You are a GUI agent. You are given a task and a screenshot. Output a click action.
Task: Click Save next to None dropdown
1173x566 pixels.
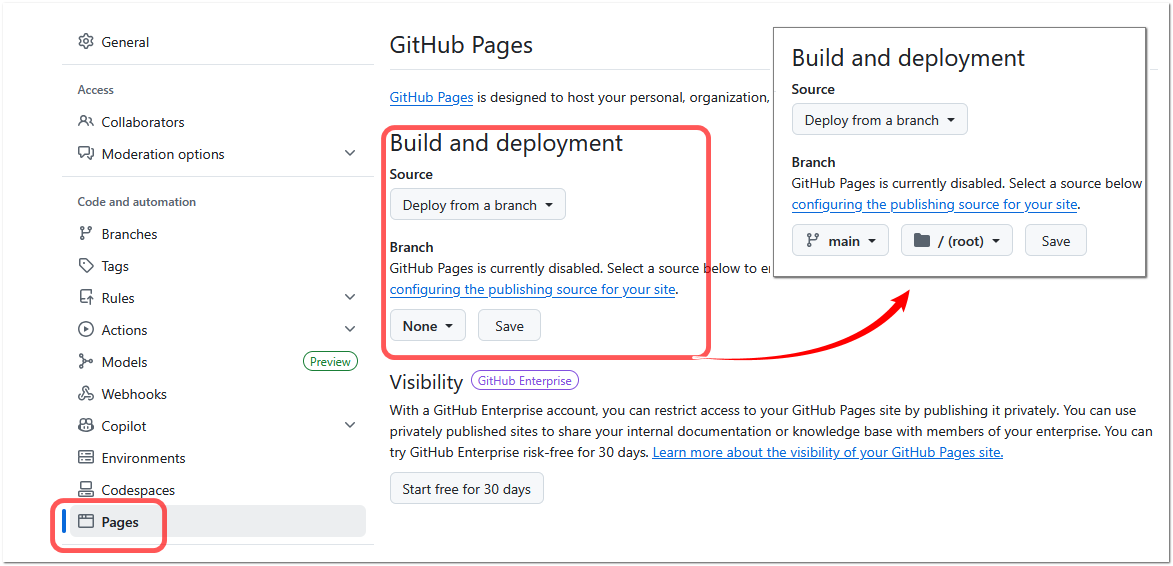point(509,325)
